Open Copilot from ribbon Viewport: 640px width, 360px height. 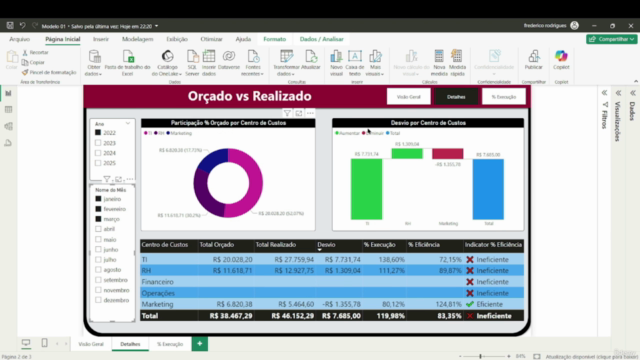tap(561, 60)
